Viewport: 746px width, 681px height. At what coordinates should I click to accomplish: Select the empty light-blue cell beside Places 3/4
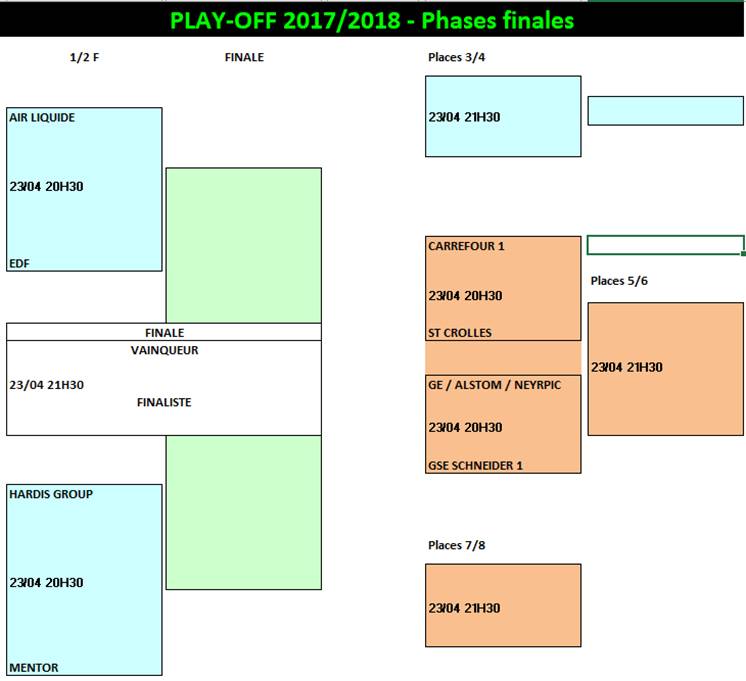[665, 110]
